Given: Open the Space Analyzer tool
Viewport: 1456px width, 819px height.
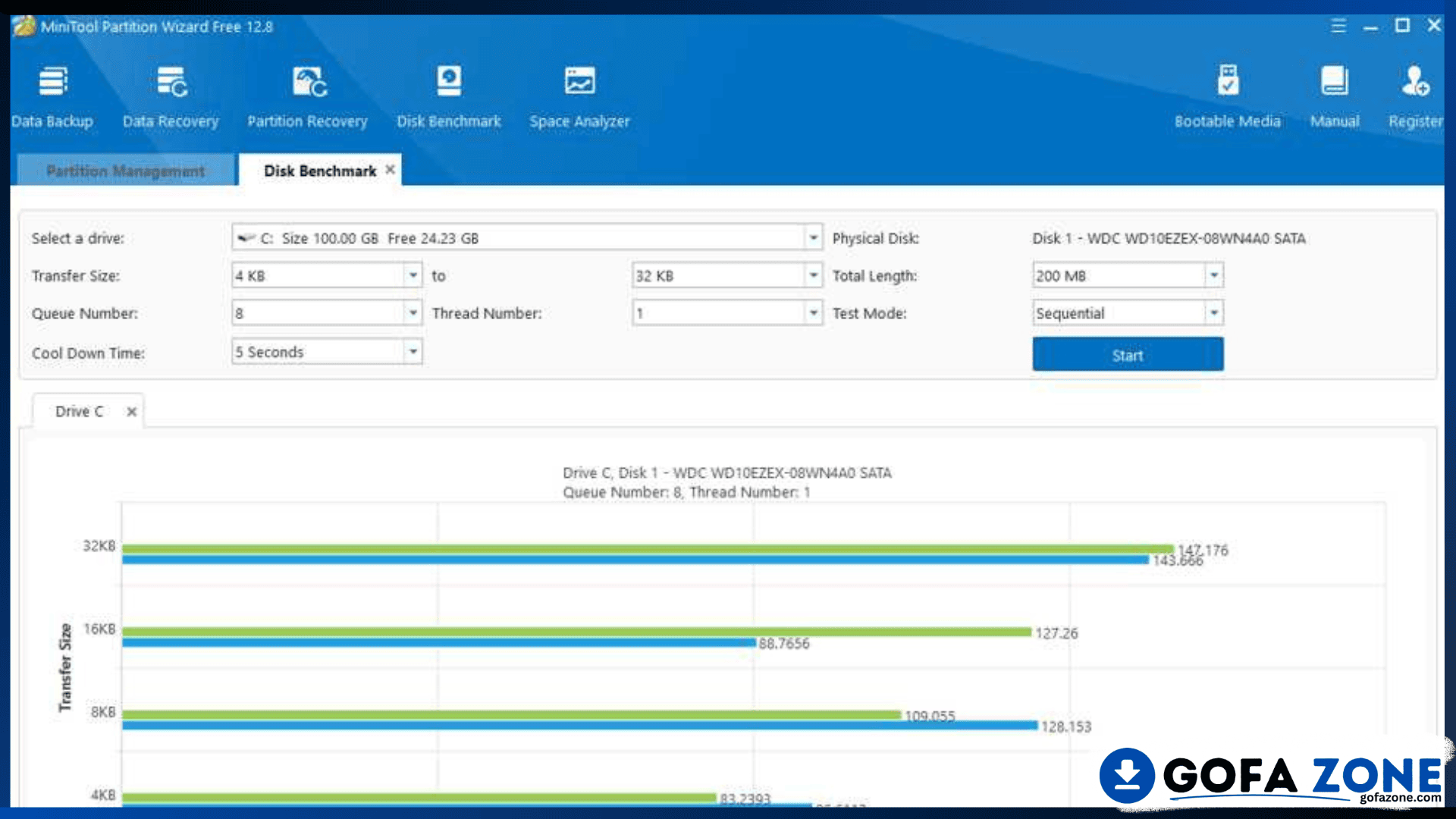Looking at the screenshot, I should click(x=579, y=97).
